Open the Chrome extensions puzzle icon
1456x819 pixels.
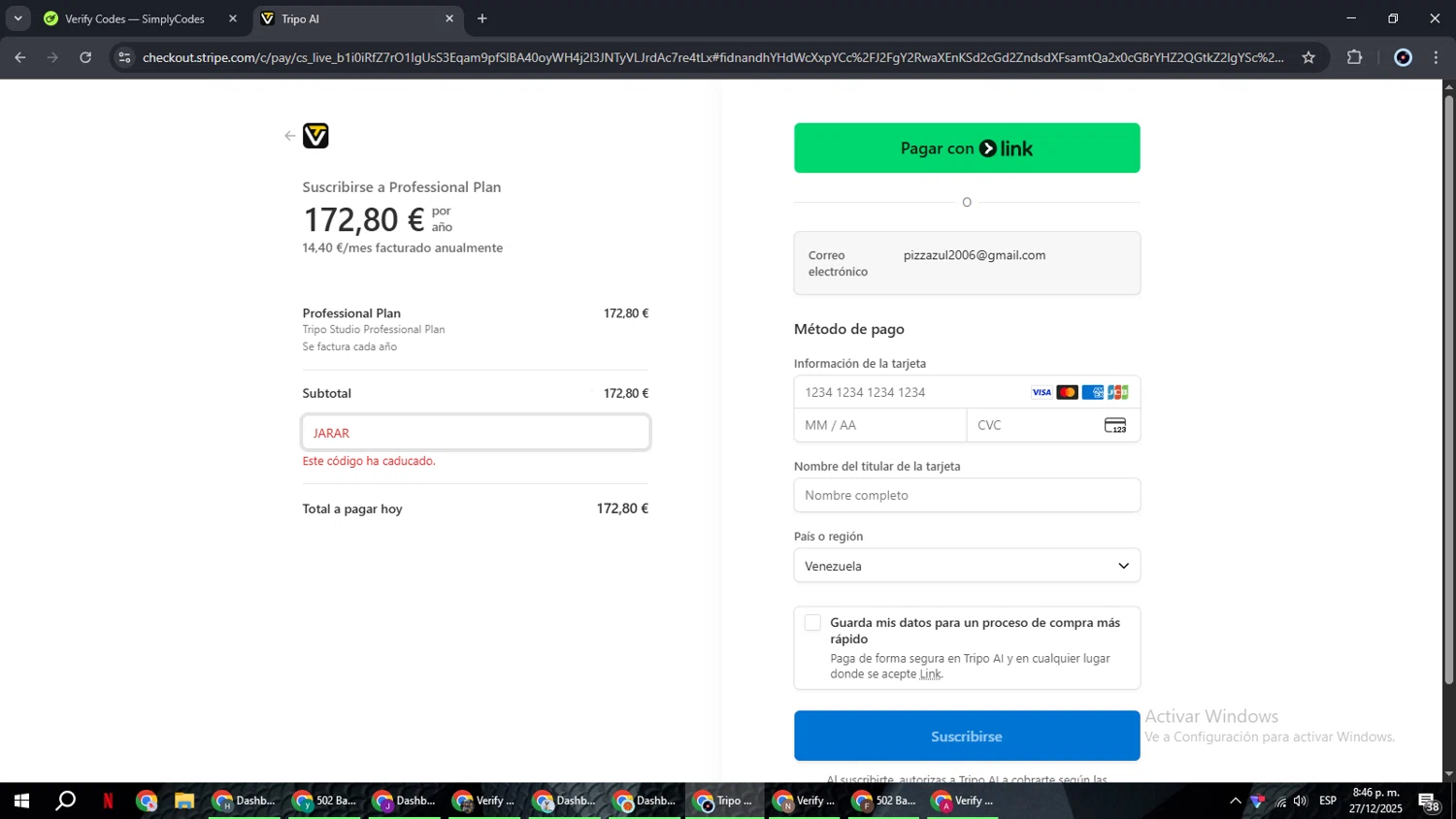1355,57
